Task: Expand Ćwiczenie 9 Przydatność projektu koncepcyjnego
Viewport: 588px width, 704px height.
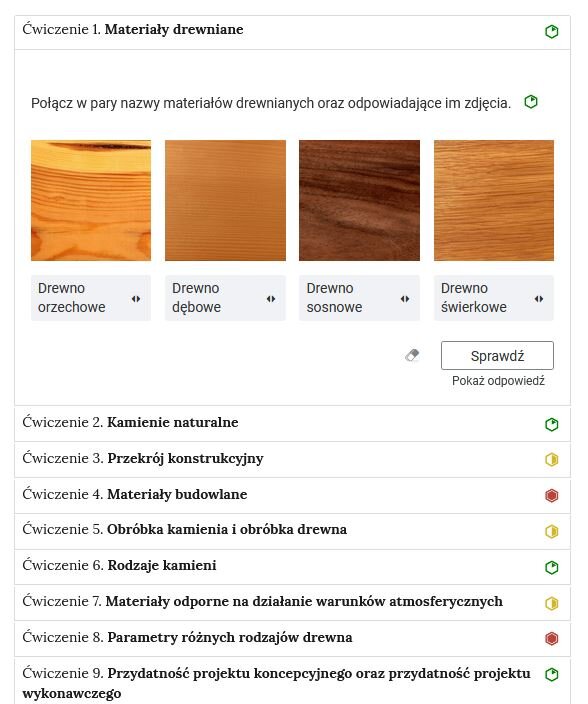Action: point(292,682)
